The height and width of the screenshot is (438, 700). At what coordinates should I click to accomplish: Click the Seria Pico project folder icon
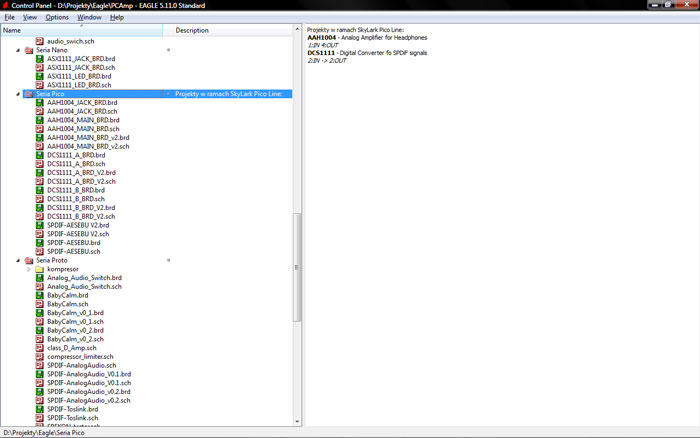[29, 94]
